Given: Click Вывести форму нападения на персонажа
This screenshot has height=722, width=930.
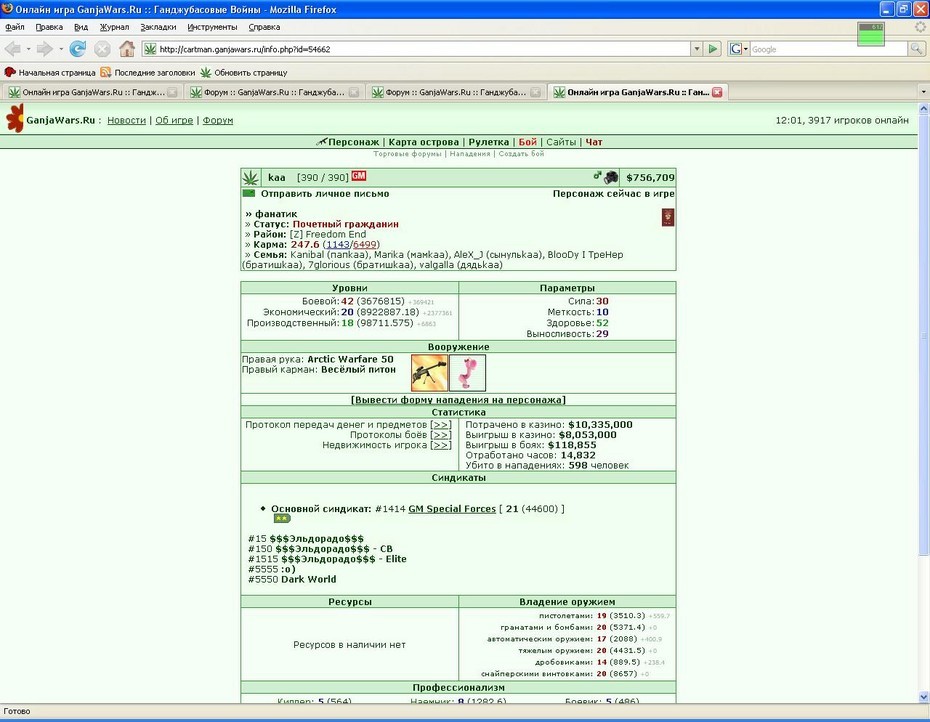Looking at the screenshot, I should pos(458,400).
